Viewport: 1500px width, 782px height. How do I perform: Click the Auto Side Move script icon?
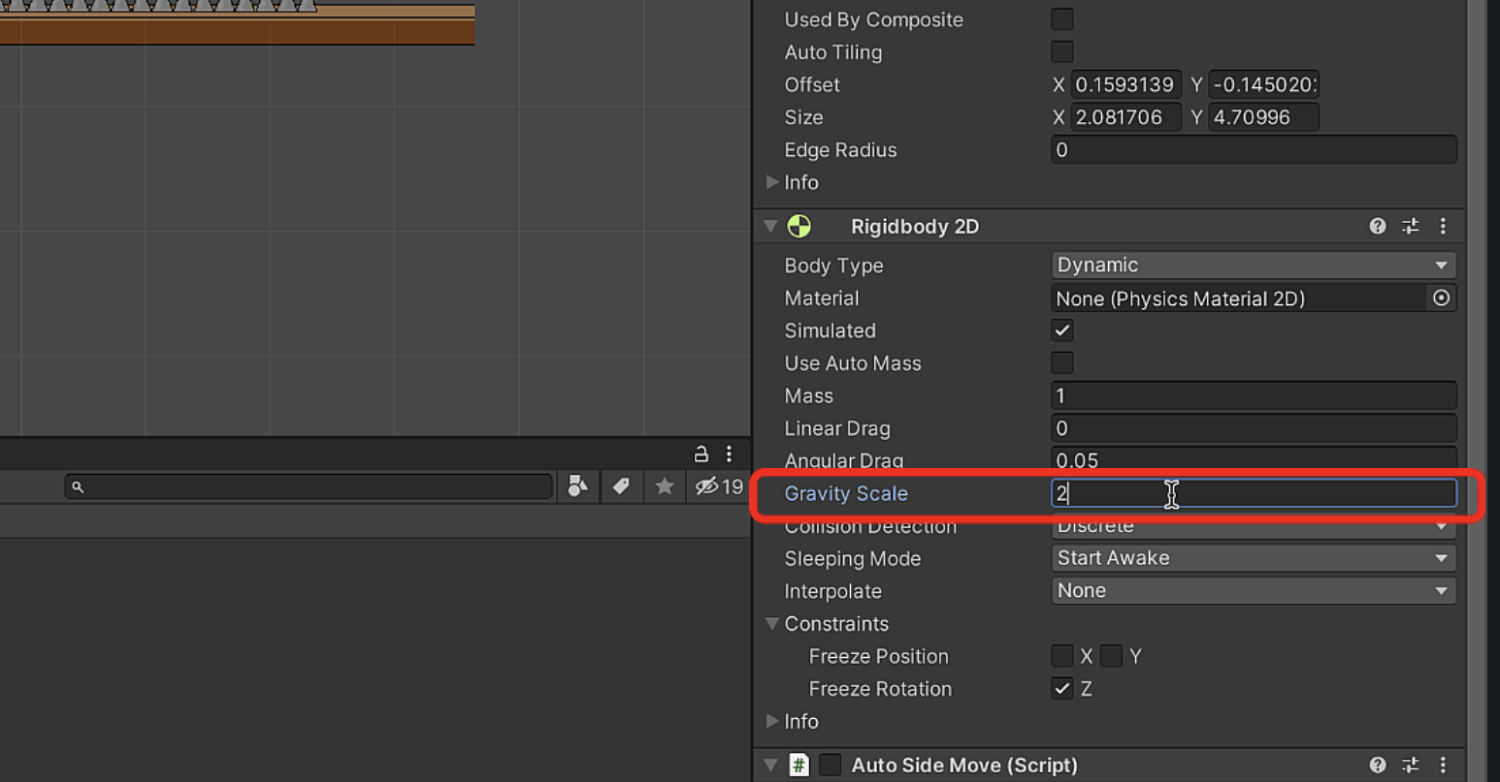(x=799, y=765)
